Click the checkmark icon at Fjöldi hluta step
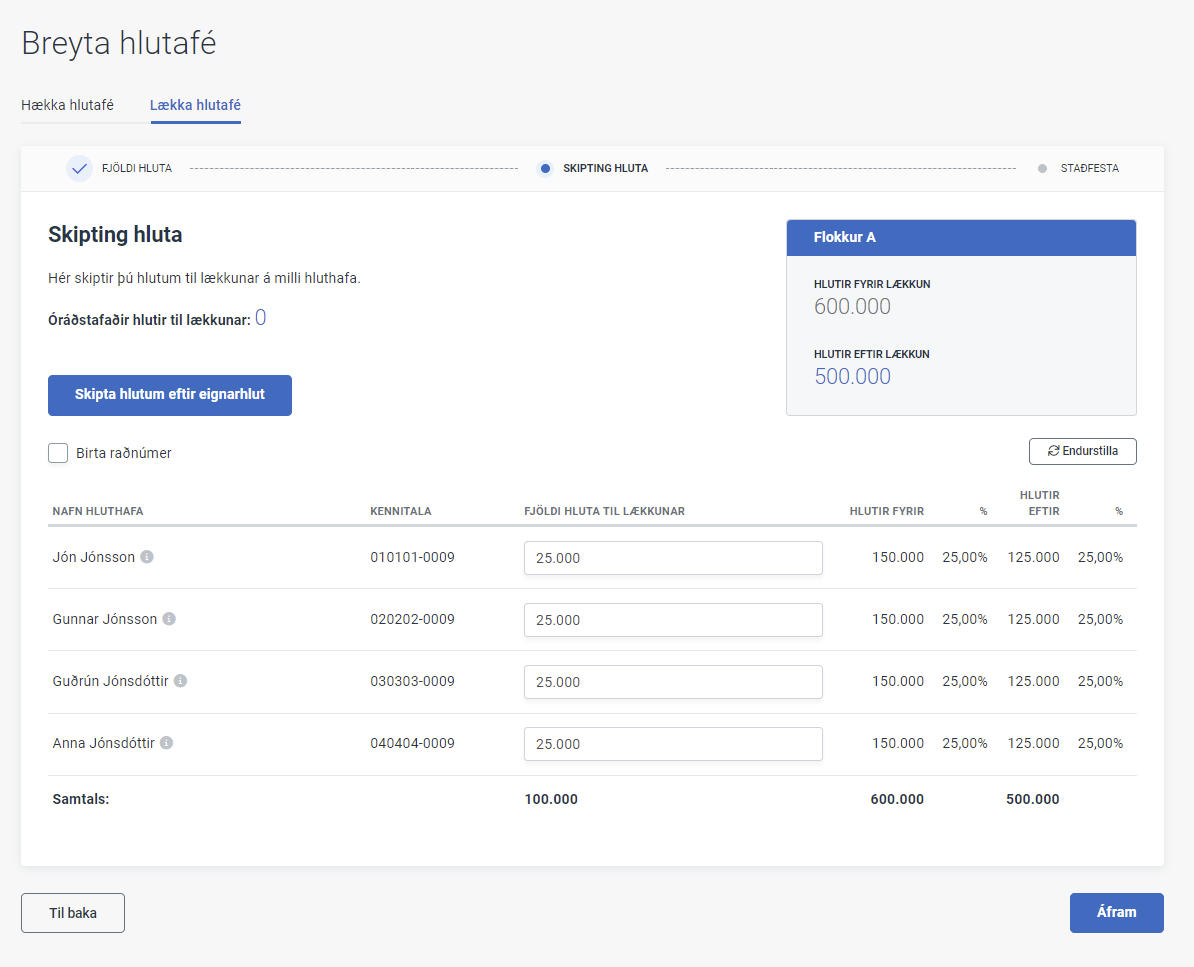The height and width of the screenshot is (967, 1194). [79, 168]
